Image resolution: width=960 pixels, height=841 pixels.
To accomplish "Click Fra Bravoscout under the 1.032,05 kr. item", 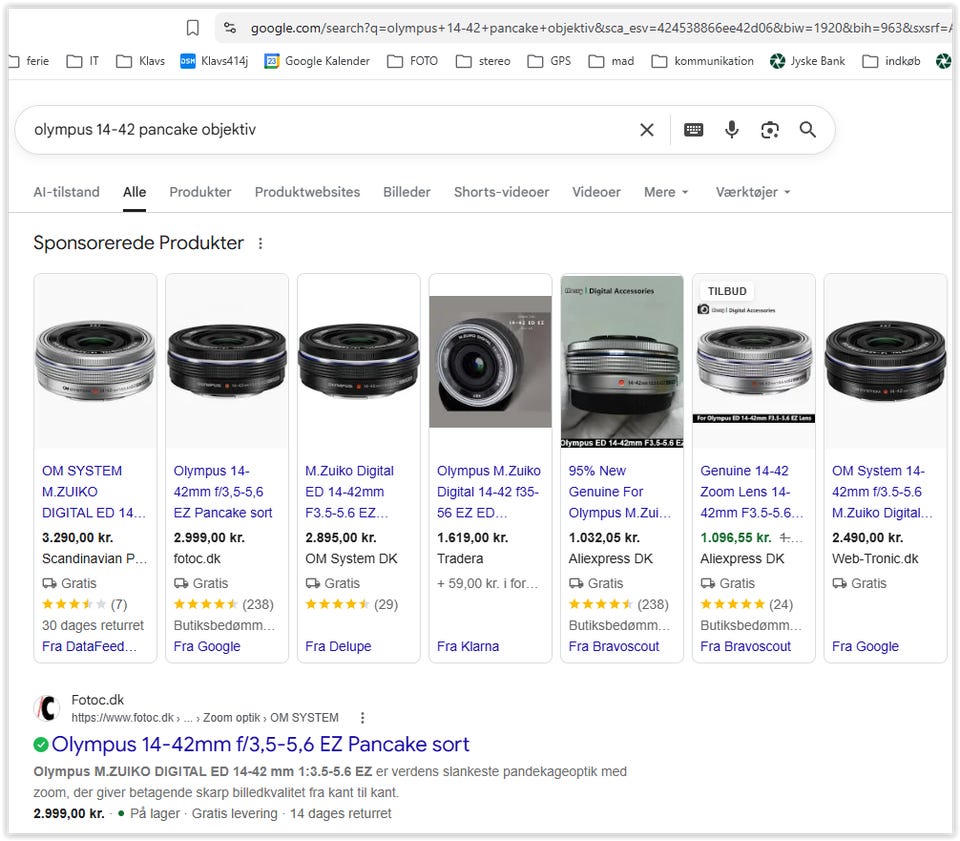I will (x=613, y=646).
